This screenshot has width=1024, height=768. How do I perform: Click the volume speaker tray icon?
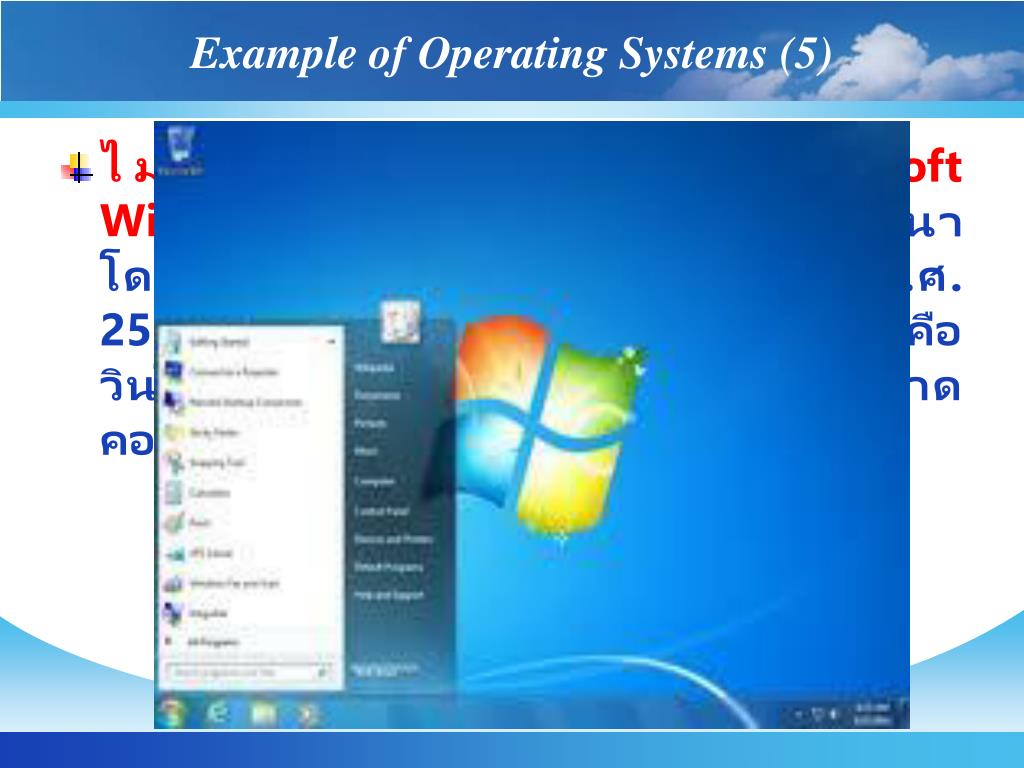click(x=833, y=714)
